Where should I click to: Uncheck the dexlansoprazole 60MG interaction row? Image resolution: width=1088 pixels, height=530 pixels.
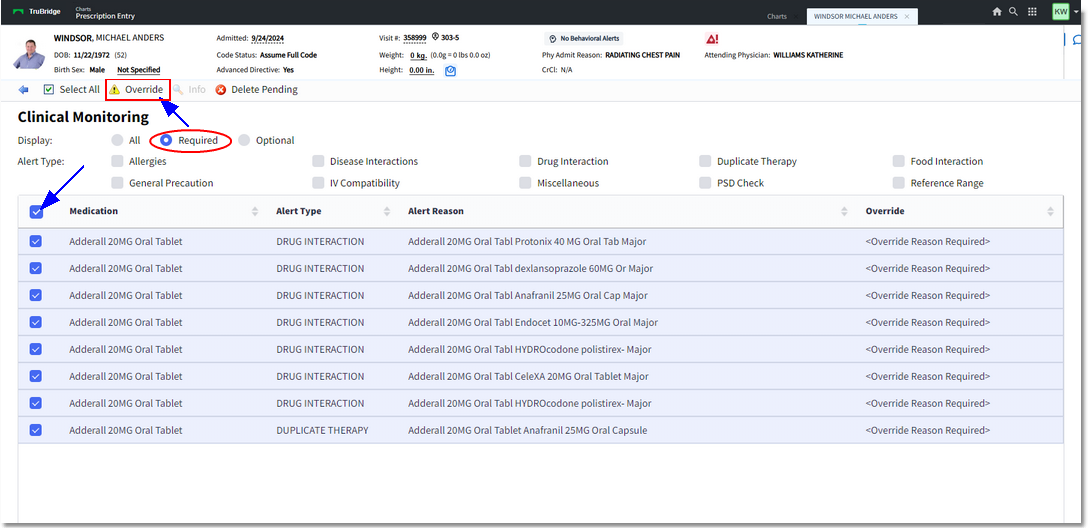click(35, 268)
